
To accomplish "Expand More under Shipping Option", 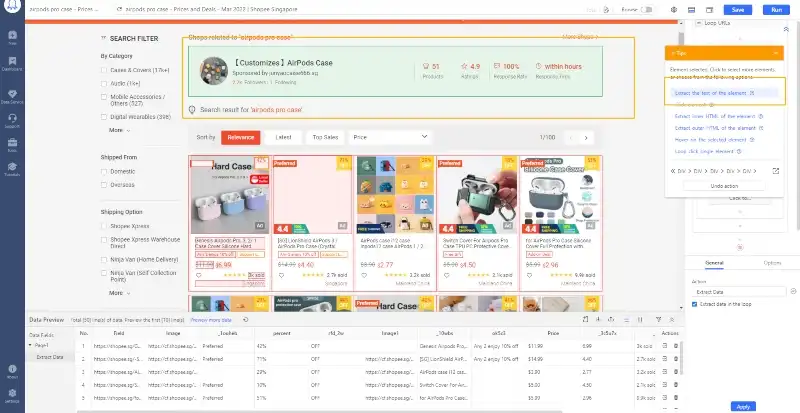I will click(119, 293).
